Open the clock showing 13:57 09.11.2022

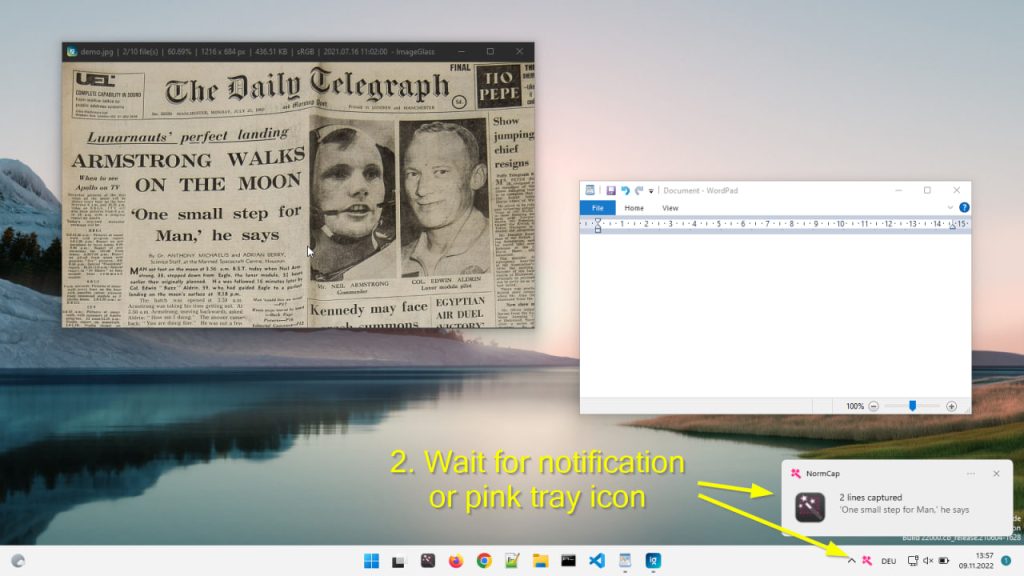(x=976, y=560)
